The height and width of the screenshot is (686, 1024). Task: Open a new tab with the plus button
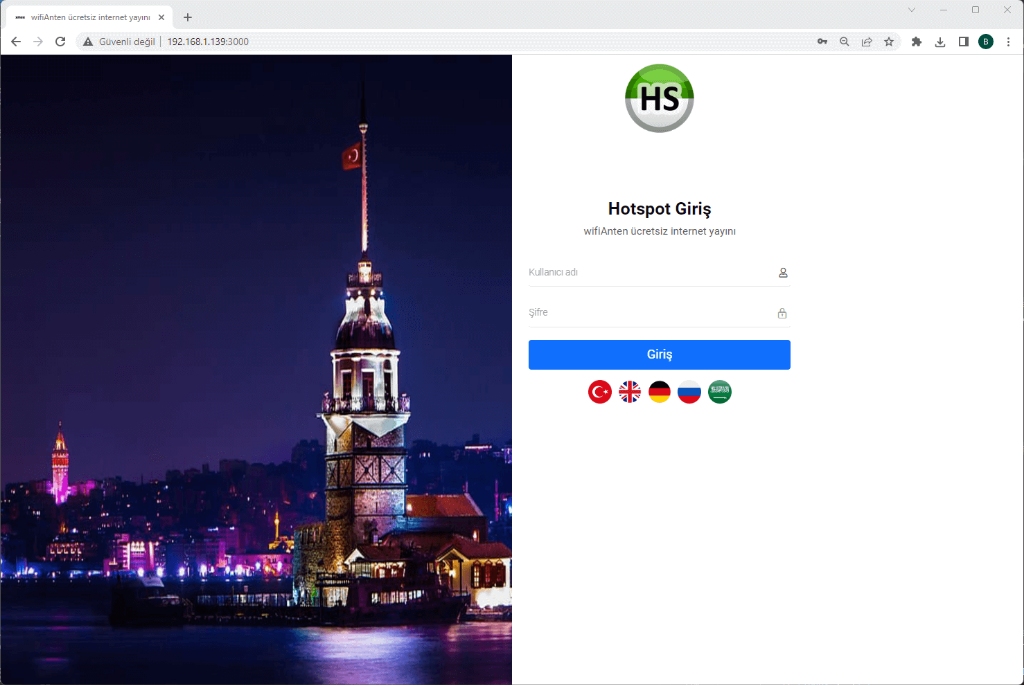pyautogui.click(x=187, y=16)
